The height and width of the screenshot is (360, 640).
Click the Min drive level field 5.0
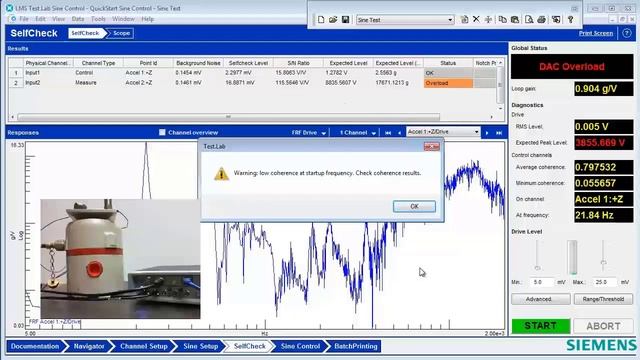(x=541, y=282)
